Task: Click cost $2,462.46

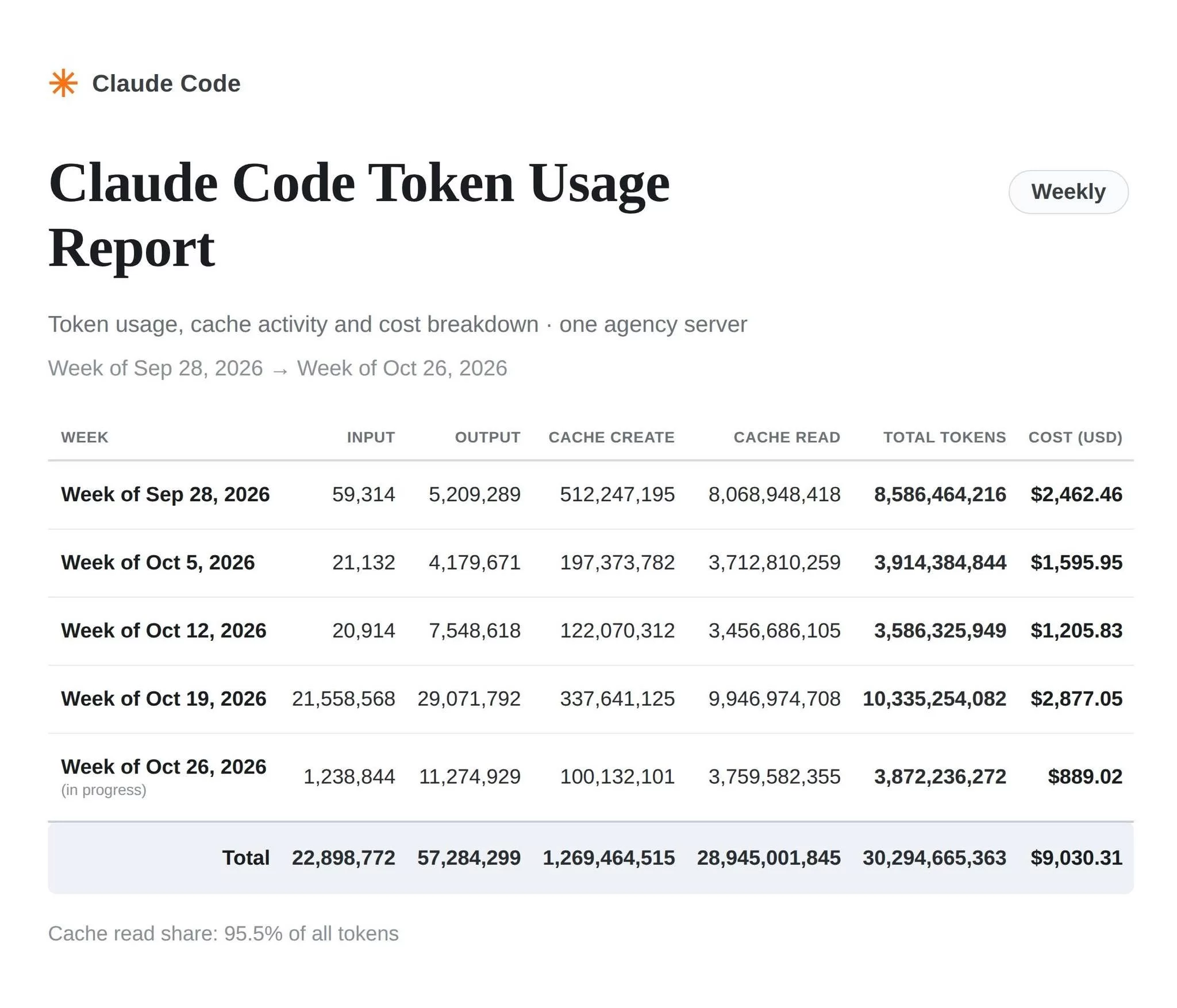Action: click(1076, 494)
